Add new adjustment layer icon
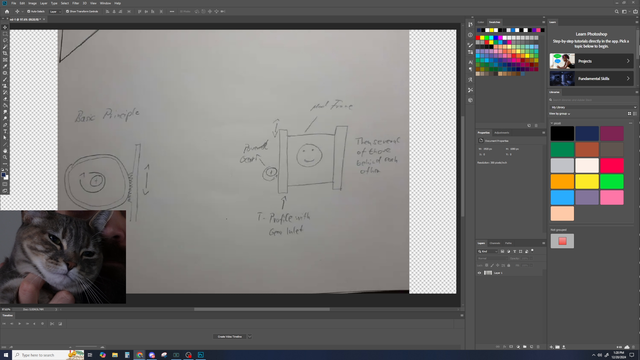 [518, 347]
